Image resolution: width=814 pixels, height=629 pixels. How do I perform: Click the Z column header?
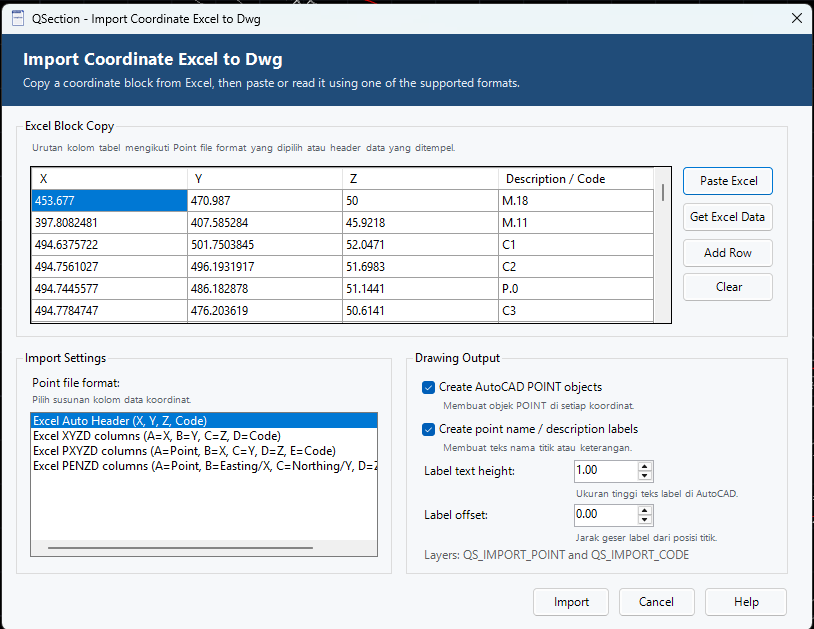pos(420,179)
